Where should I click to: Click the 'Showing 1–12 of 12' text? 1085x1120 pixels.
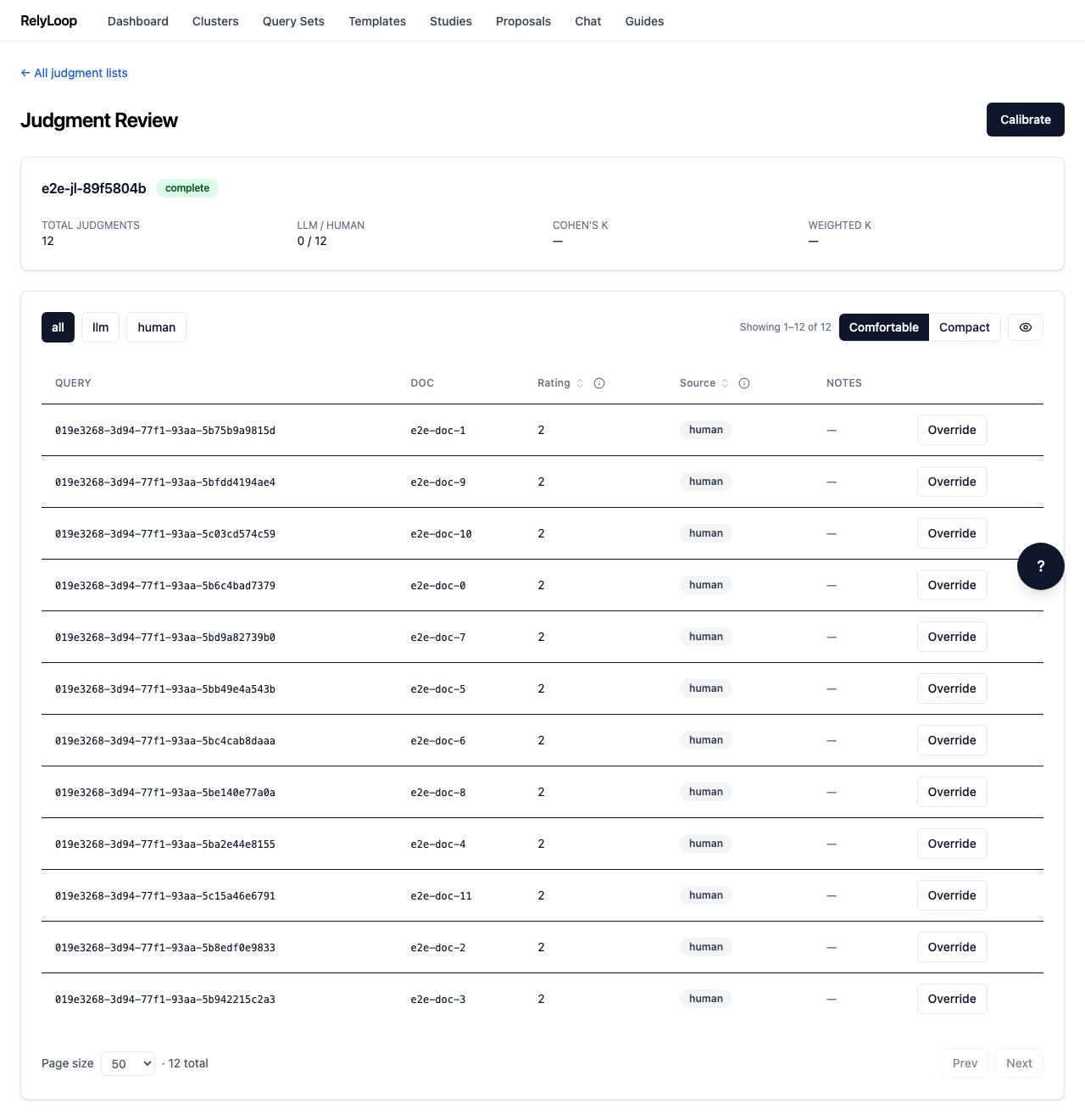(x=785, y=327)
